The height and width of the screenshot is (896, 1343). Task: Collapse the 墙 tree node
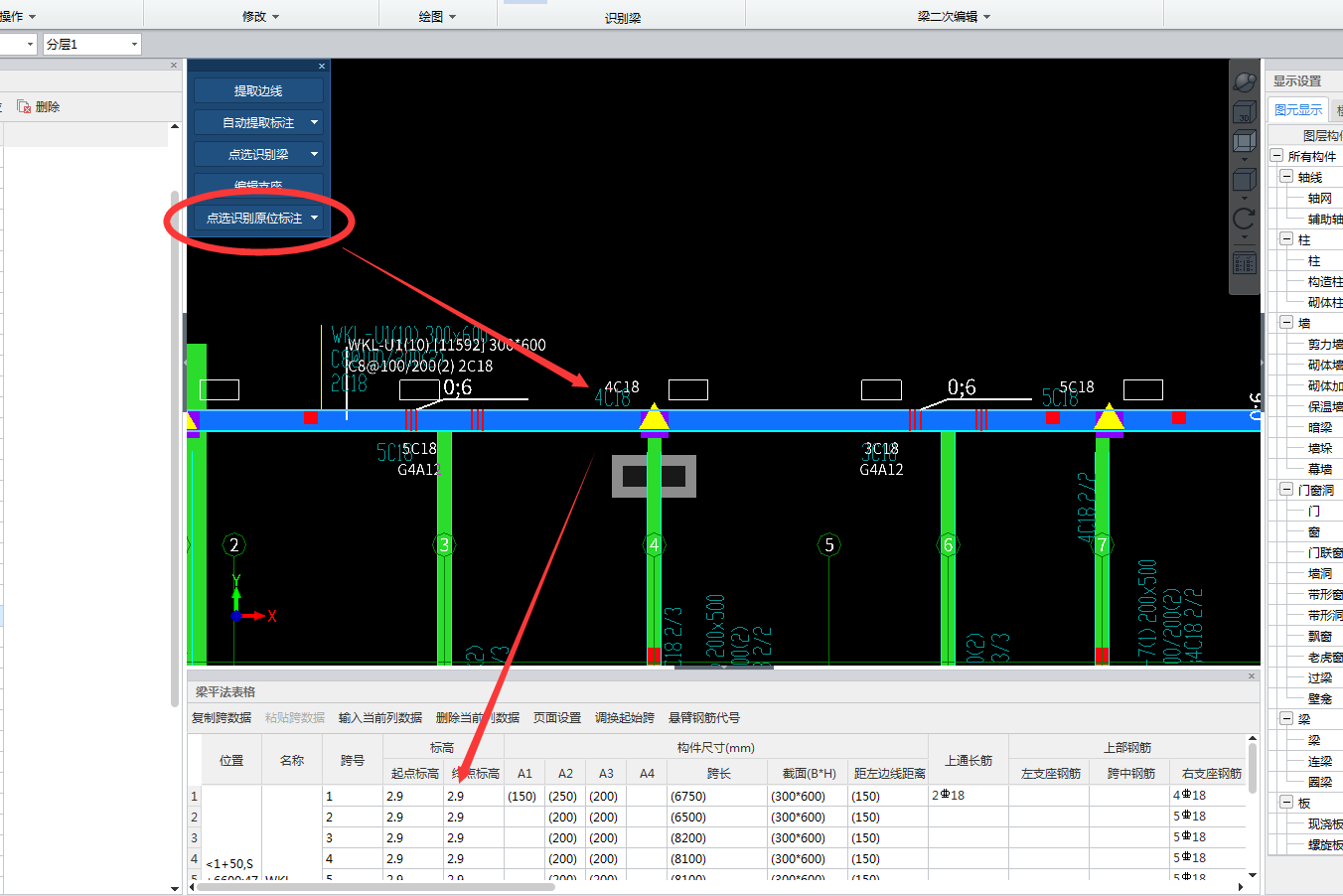1287,323
